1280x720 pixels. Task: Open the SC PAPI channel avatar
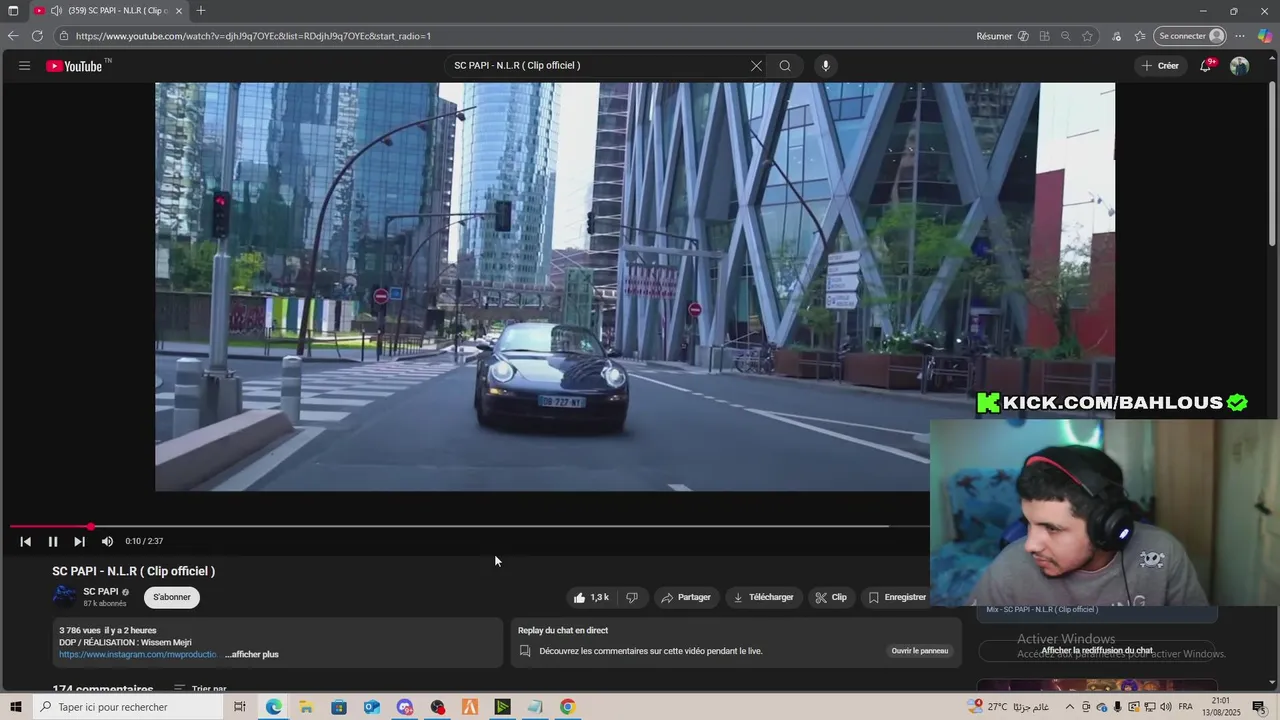click(65, 597)
